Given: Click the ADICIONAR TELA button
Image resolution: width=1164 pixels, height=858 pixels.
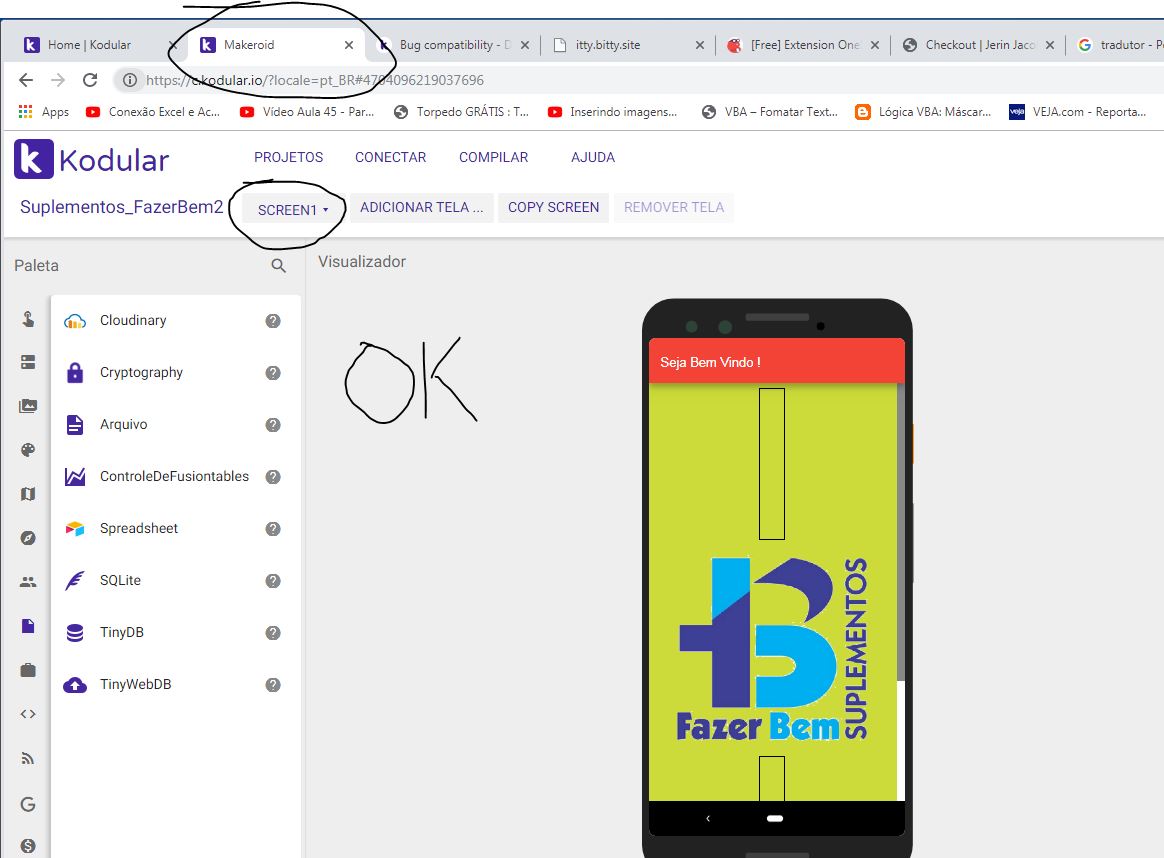Looking at the screenshot, I should point(421,207).
